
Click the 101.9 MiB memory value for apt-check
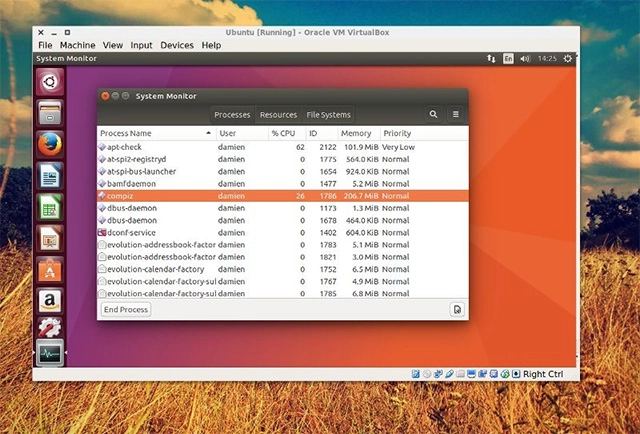click(x=361, y=147)
